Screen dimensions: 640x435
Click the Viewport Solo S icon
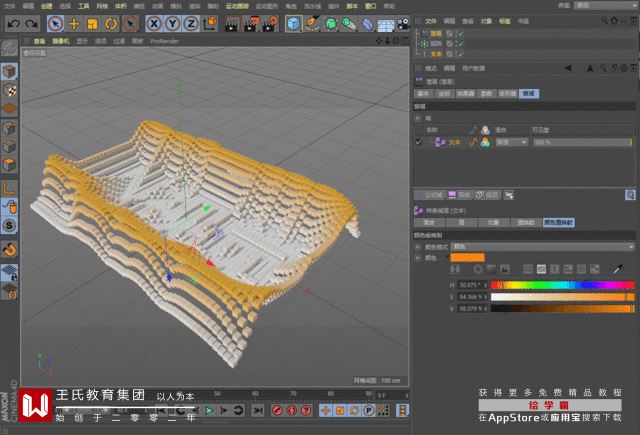click(x=9, y=225)
